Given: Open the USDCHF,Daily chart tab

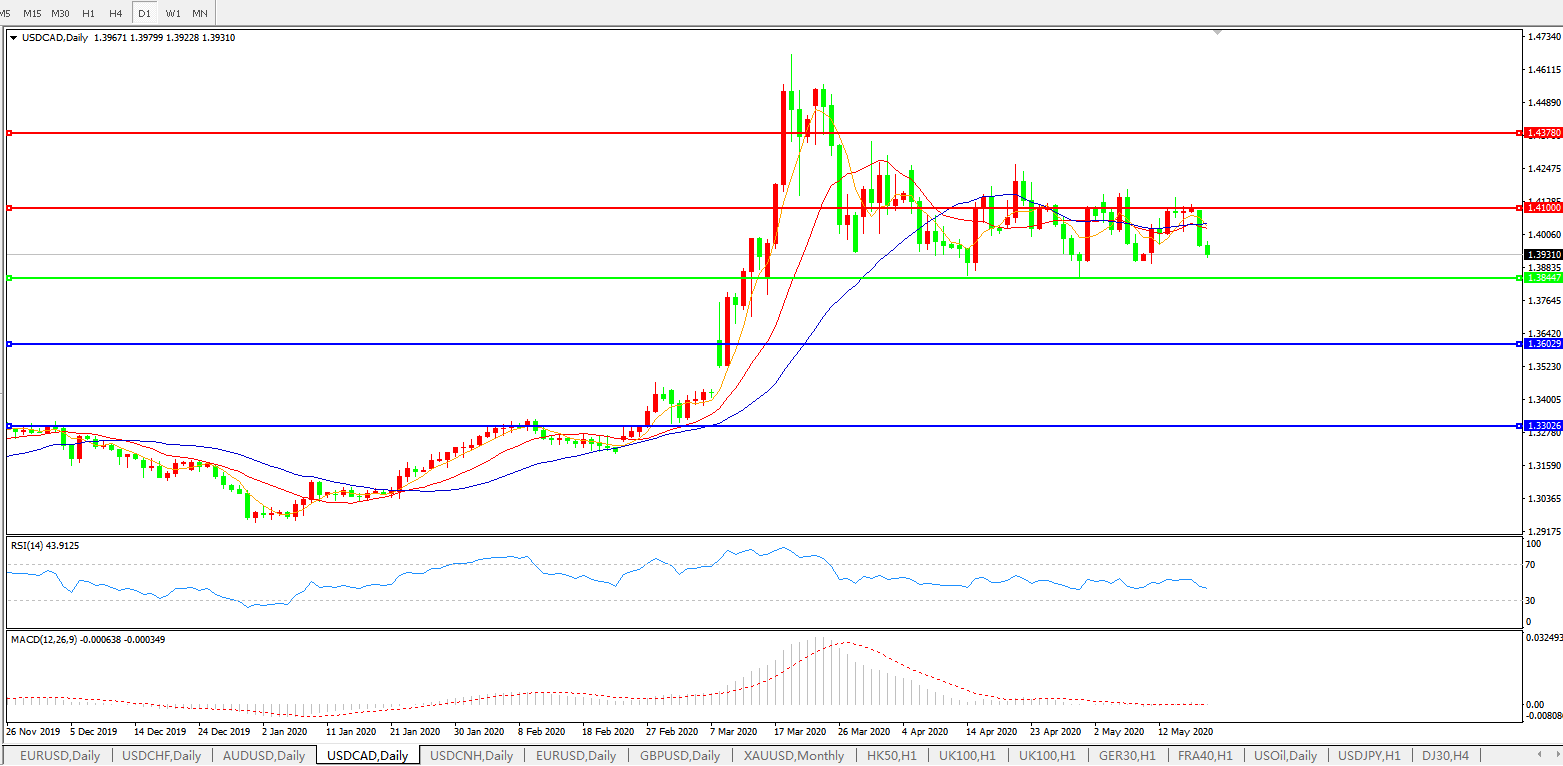Looking at the screenshot, I should click(161, 756).
